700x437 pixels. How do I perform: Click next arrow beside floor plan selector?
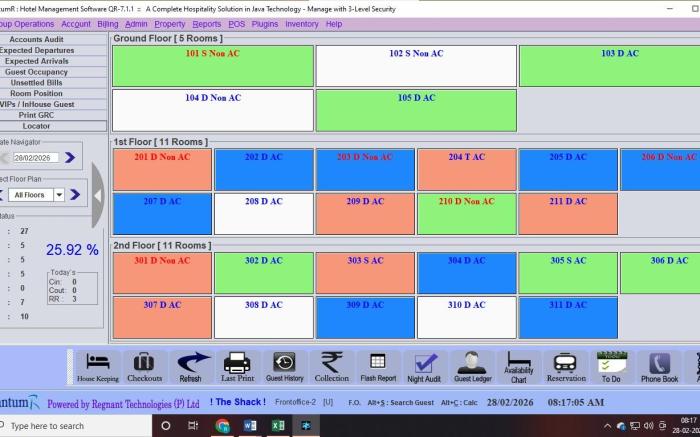(76, 195)
